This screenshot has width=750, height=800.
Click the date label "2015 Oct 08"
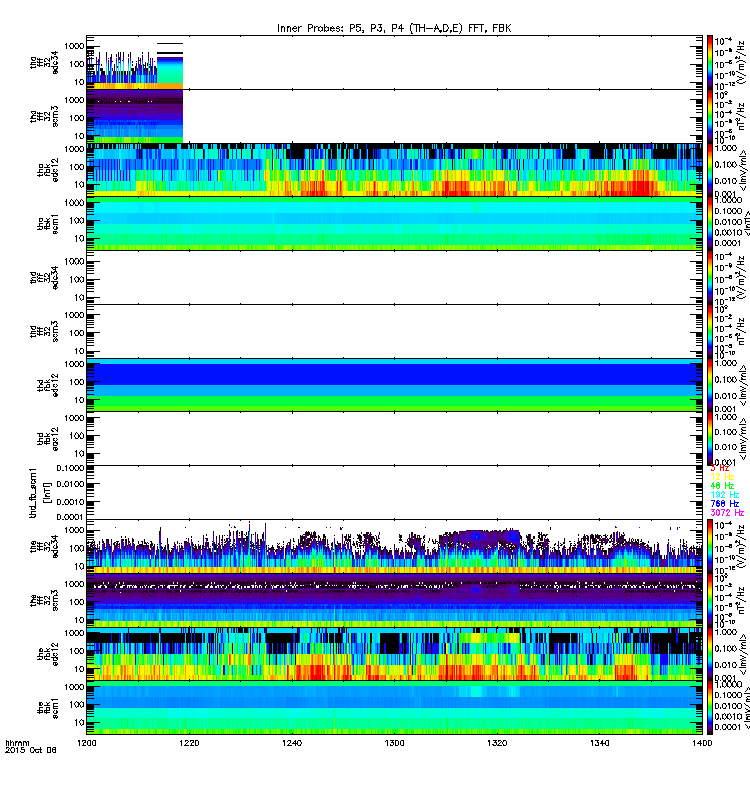(31, 750)
